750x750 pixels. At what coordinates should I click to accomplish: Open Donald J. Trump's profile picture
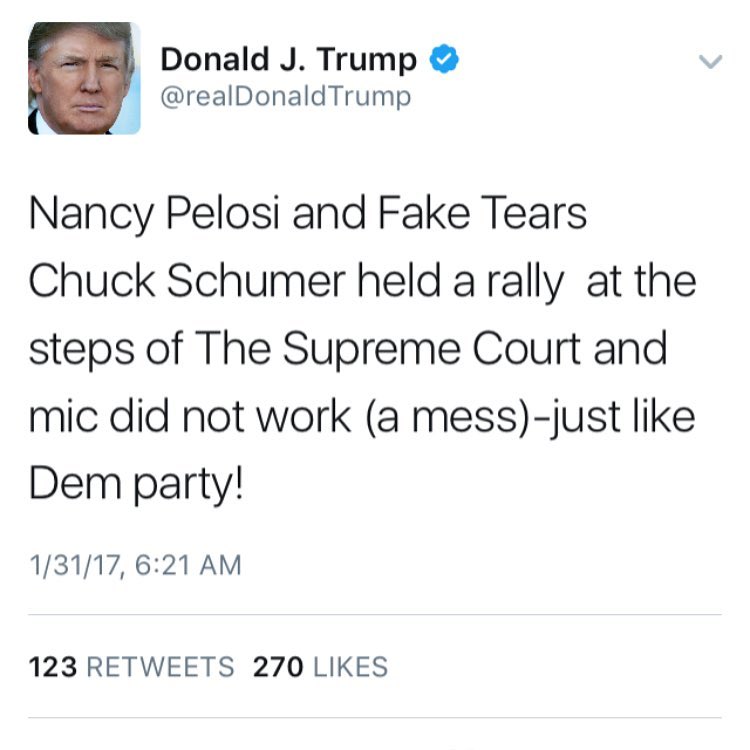pyautogui.click(x=84, y=78)
